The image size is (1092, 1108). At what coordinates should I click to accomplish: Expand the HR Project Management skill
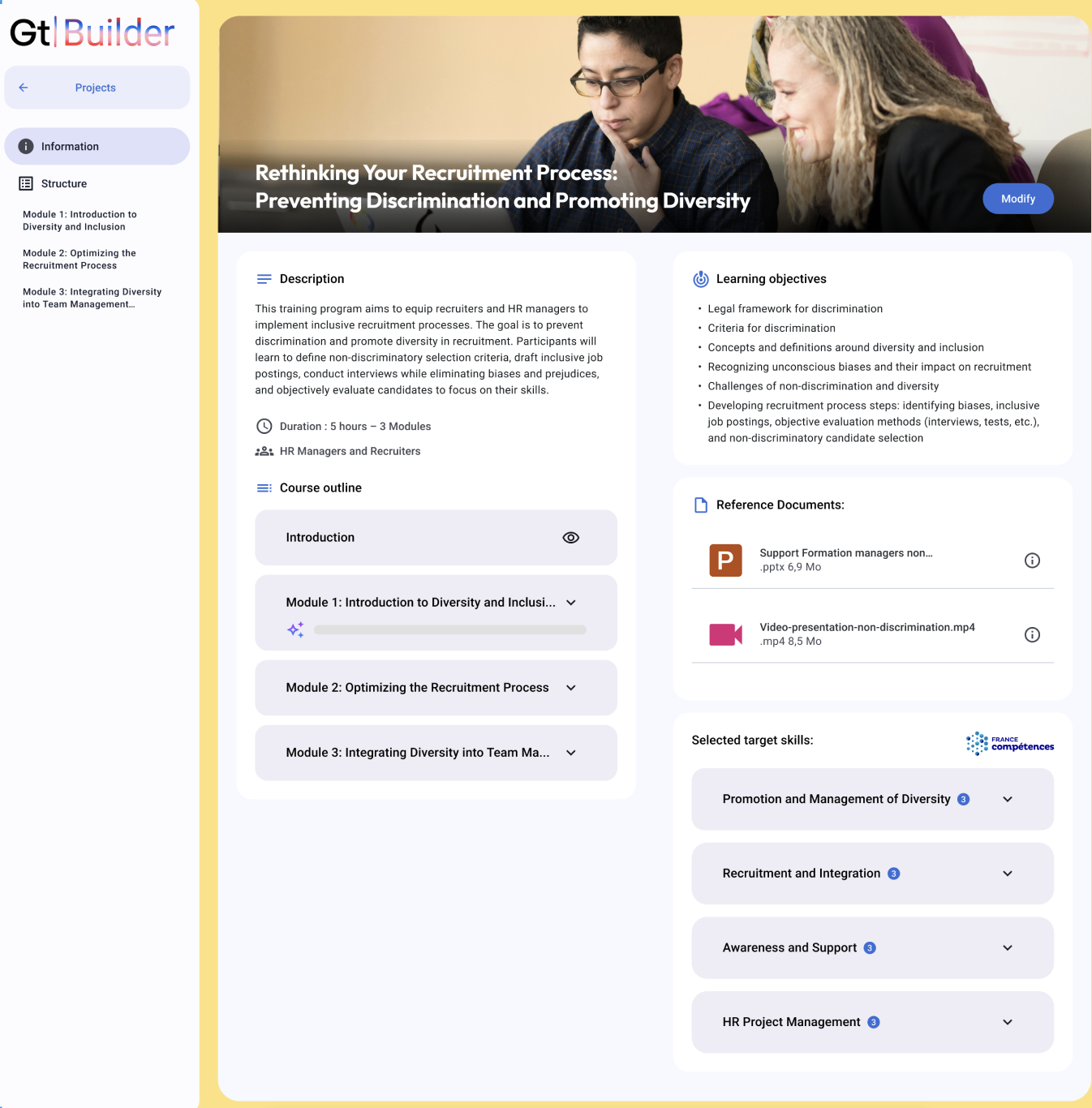[1007, 1023]
